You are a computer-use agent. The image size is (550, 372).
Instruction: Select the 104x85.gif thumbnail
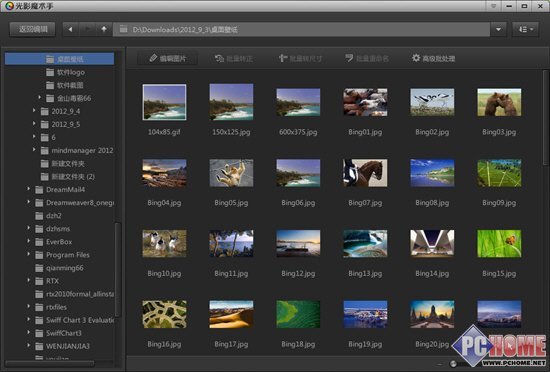pos(165,102)
